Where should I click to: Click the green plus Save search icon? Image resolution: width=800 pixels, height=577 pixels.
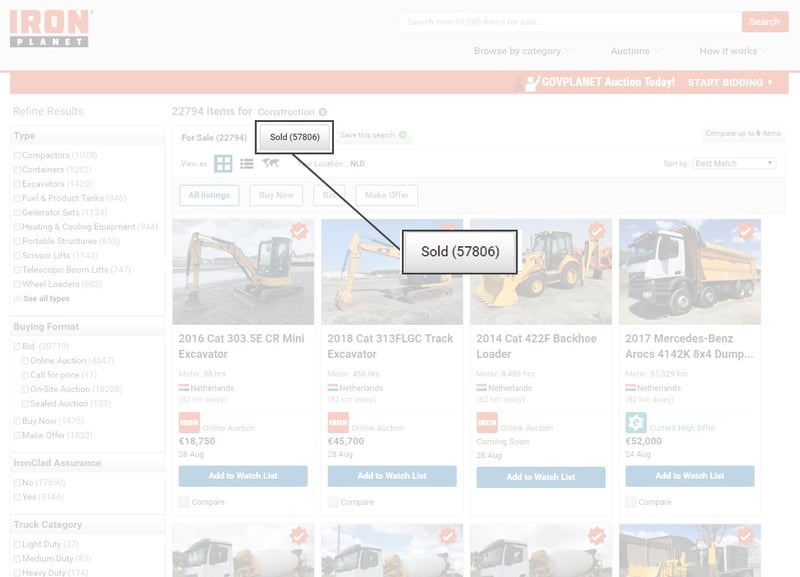click(403, 135)
